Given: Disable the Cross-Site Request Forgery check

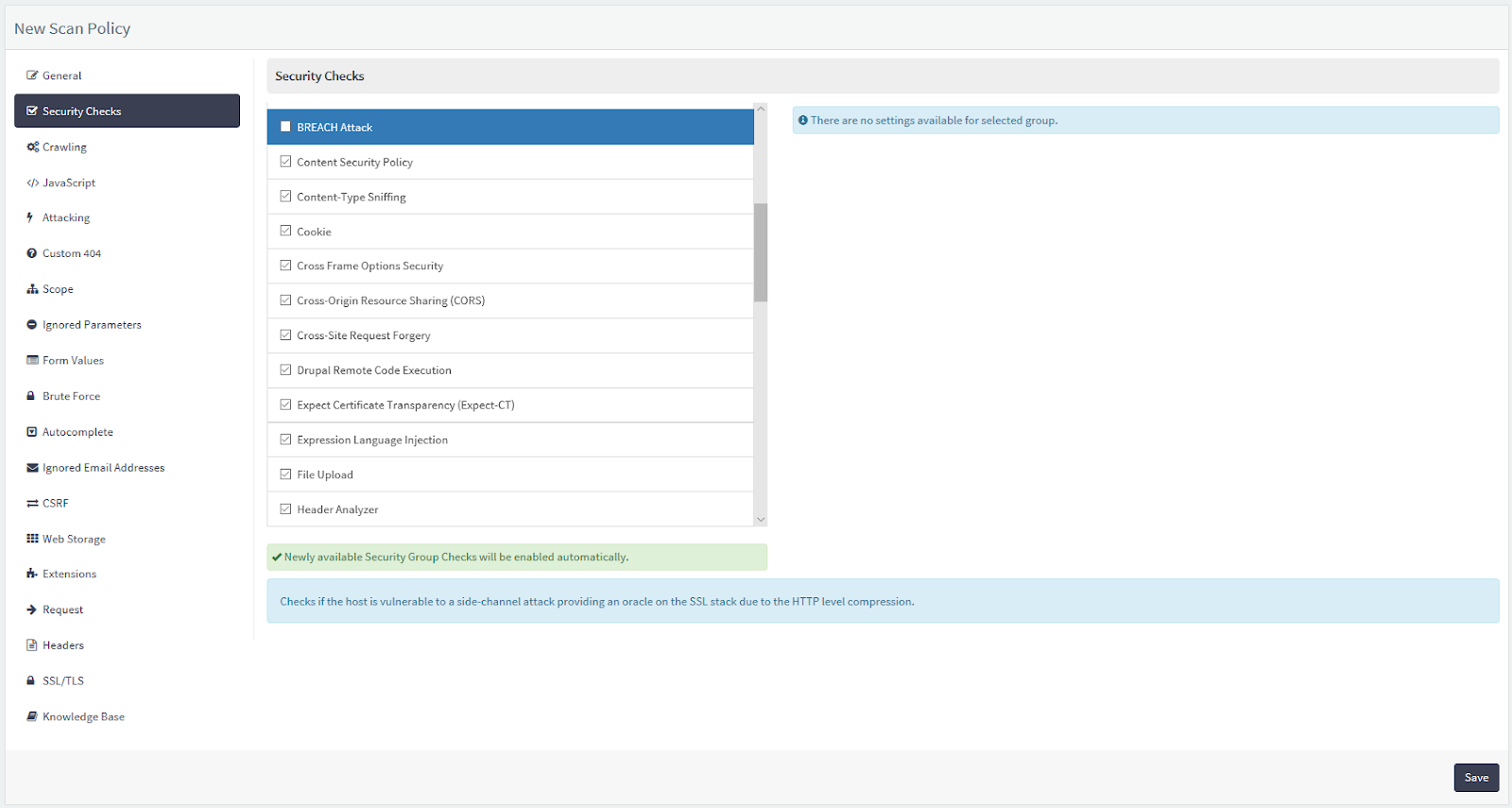Looking at the screenshot, I should coord(285,335).
